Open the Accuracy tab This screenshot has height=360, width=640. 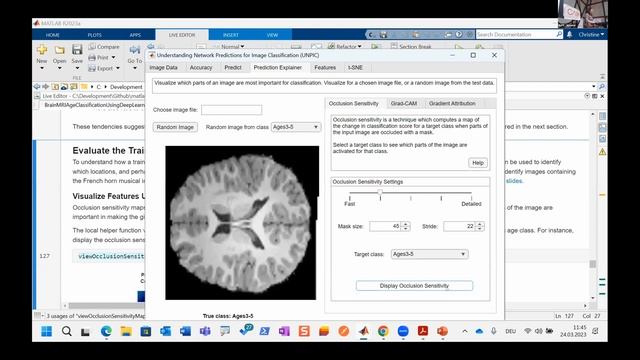coord(201,67)
